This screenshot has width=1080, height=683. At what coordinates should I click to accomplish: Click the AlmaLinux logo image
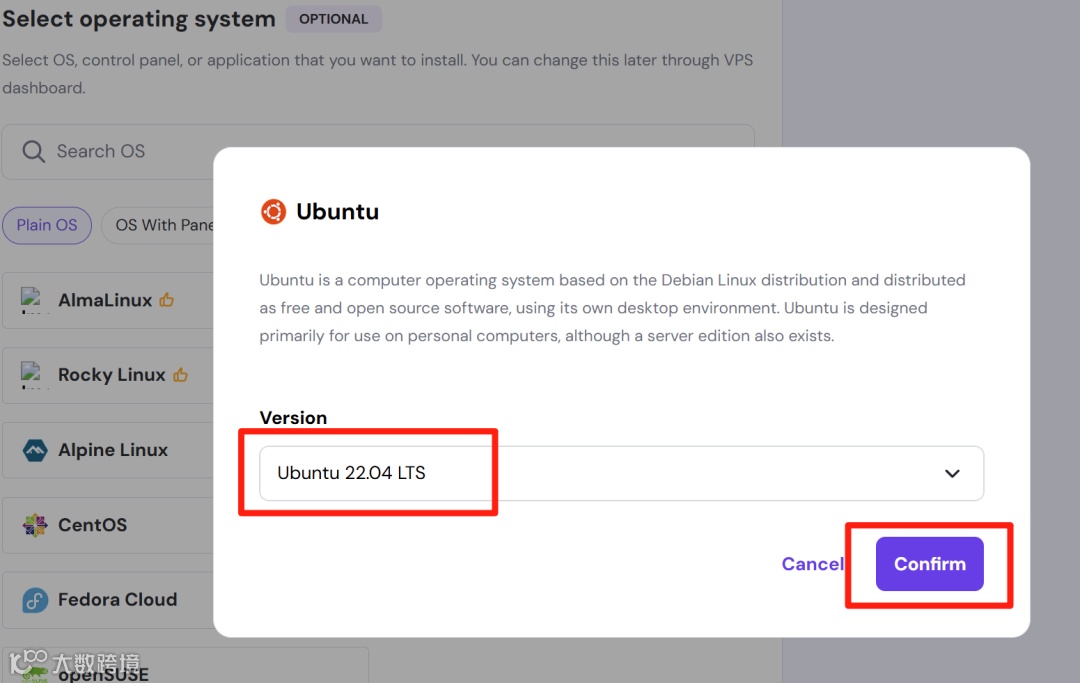35,300
